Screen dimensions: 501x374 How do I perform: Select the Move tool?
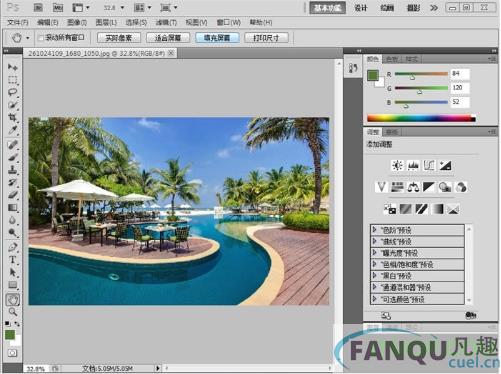click(12, 67)
